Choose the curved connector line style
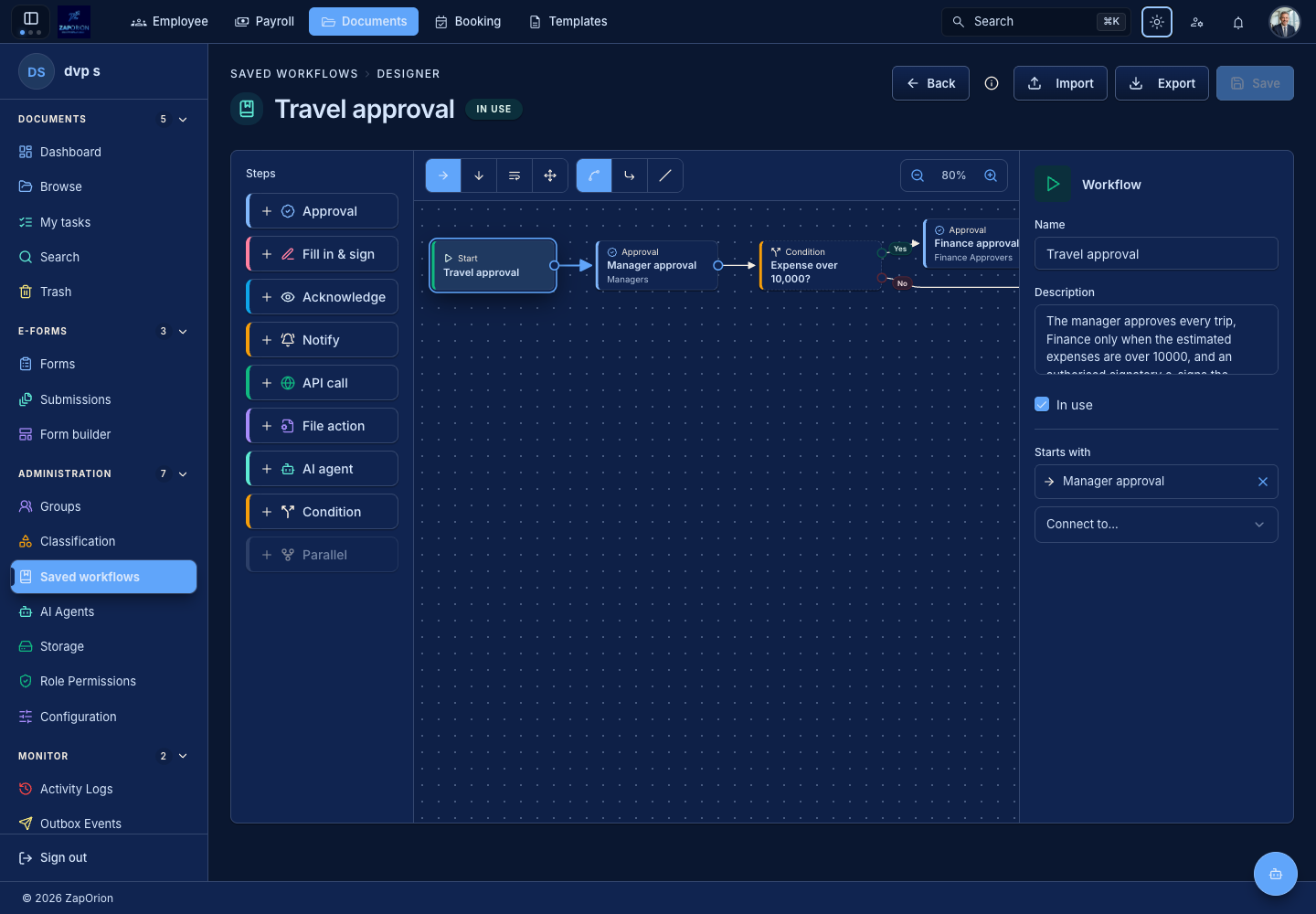 coord(594,175)
